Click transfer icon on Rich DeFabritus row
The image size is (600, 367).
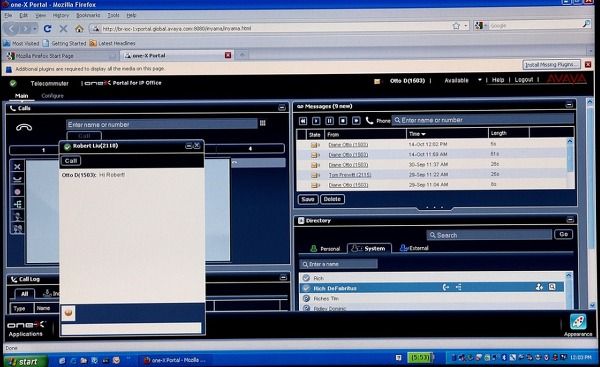pos(458,287)
